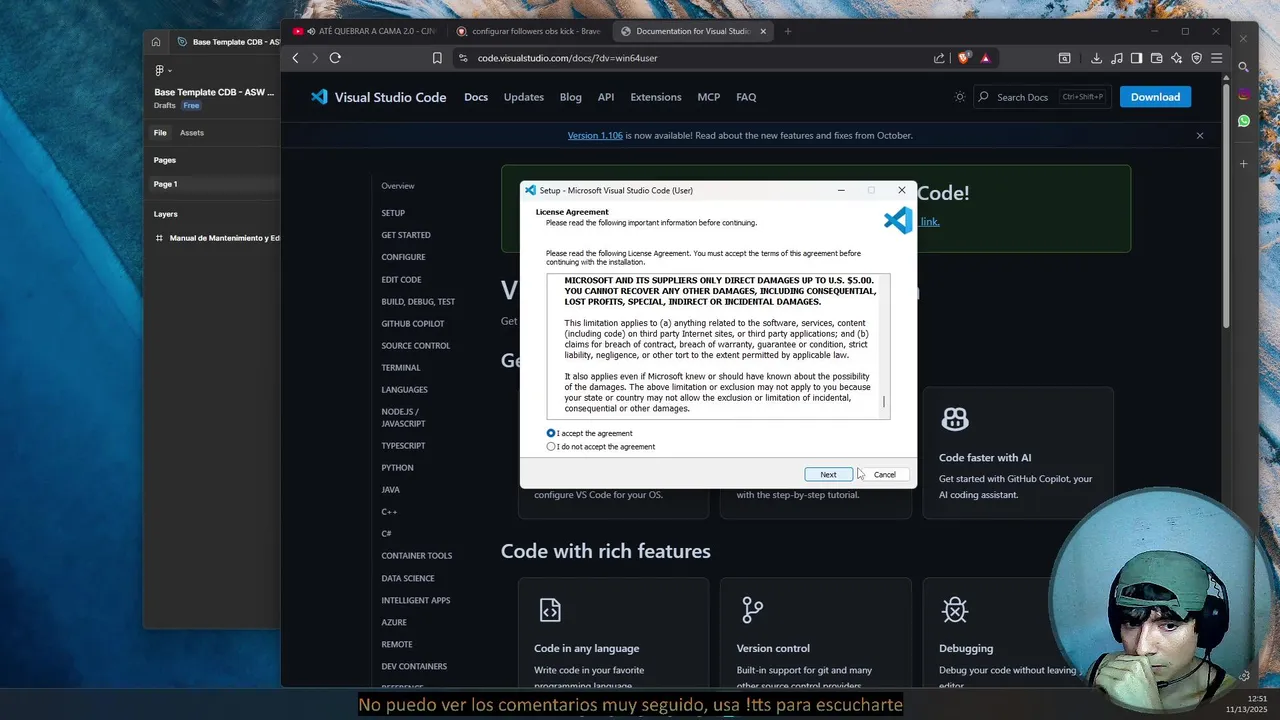Open API in site navigation
1280x720 pixels.
pyautogui.click(x=606, y=97)
